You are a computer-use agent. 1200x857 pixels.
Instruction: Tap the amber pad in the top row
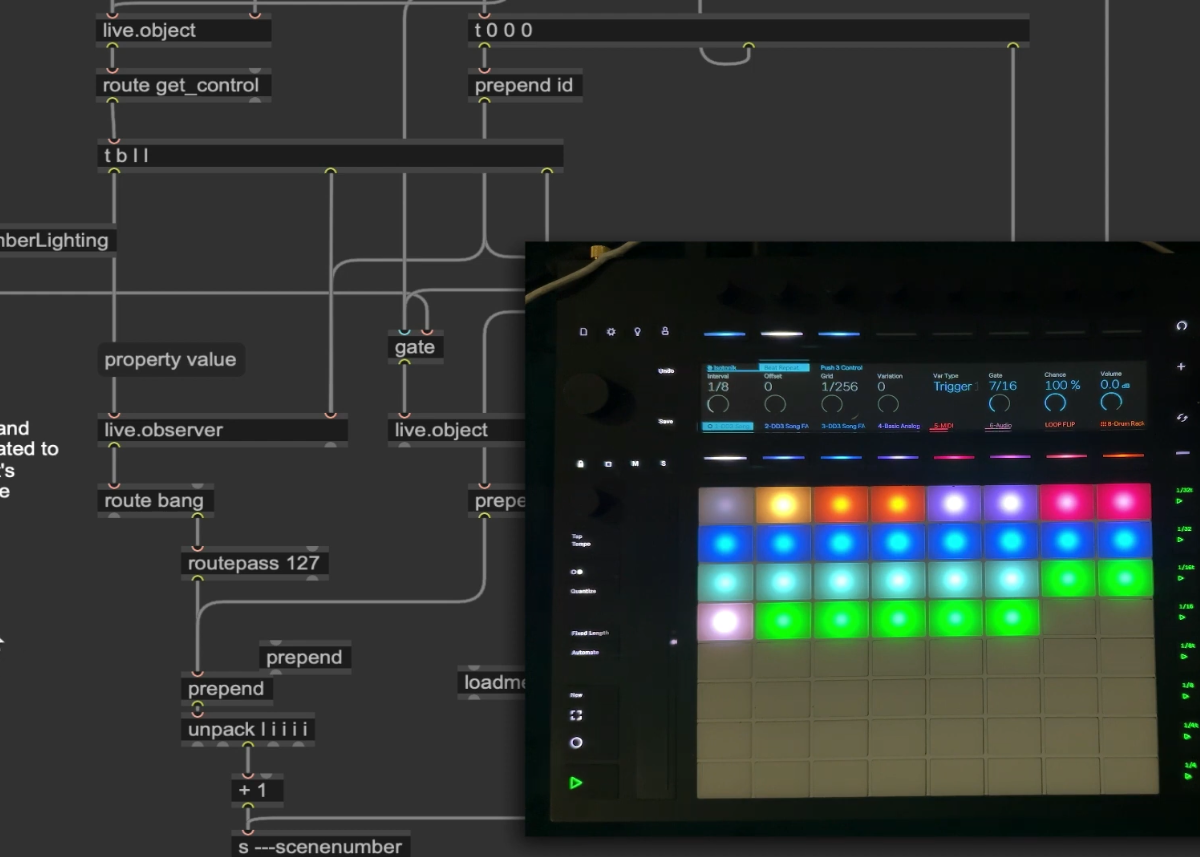(x=783, y=504)
